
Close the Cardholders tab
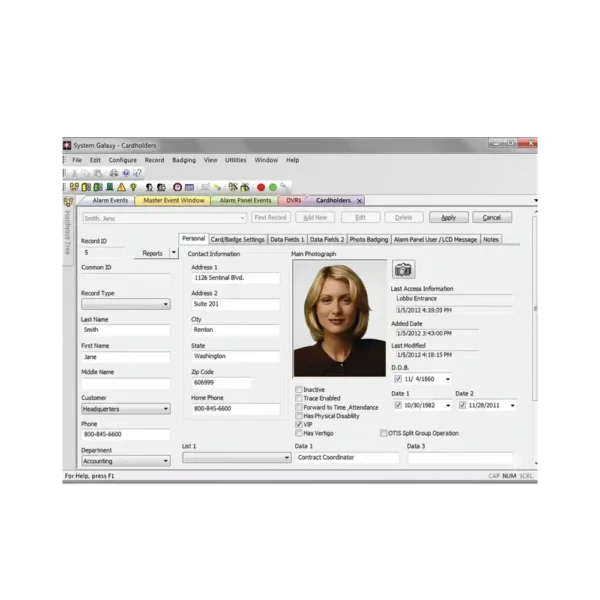(359, 201)
